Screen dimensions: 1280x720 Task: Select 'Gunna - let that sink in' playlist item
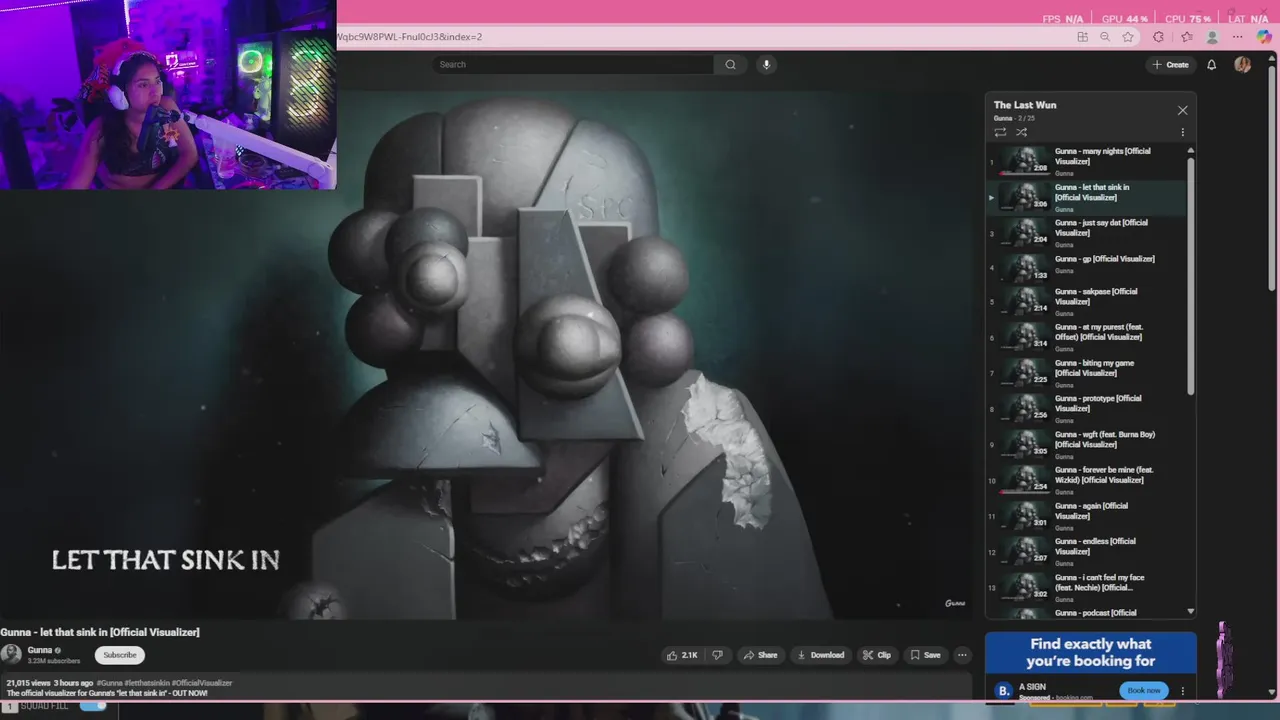pyautogui.click(x=1088, y=197)
